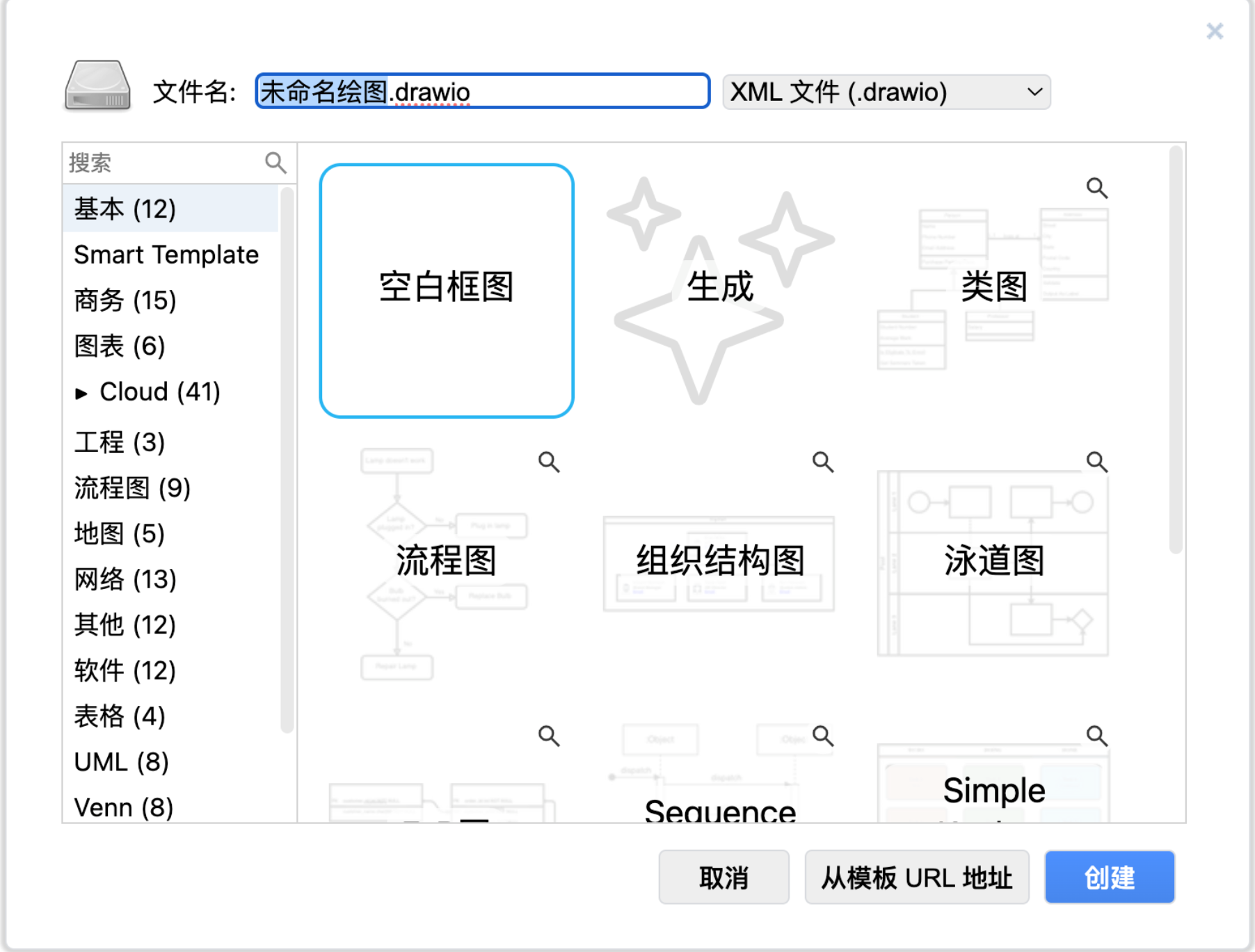Focus the 文件名 filename input field
The height and width of the screenshot is (952, 1255).
coord(481,92)
